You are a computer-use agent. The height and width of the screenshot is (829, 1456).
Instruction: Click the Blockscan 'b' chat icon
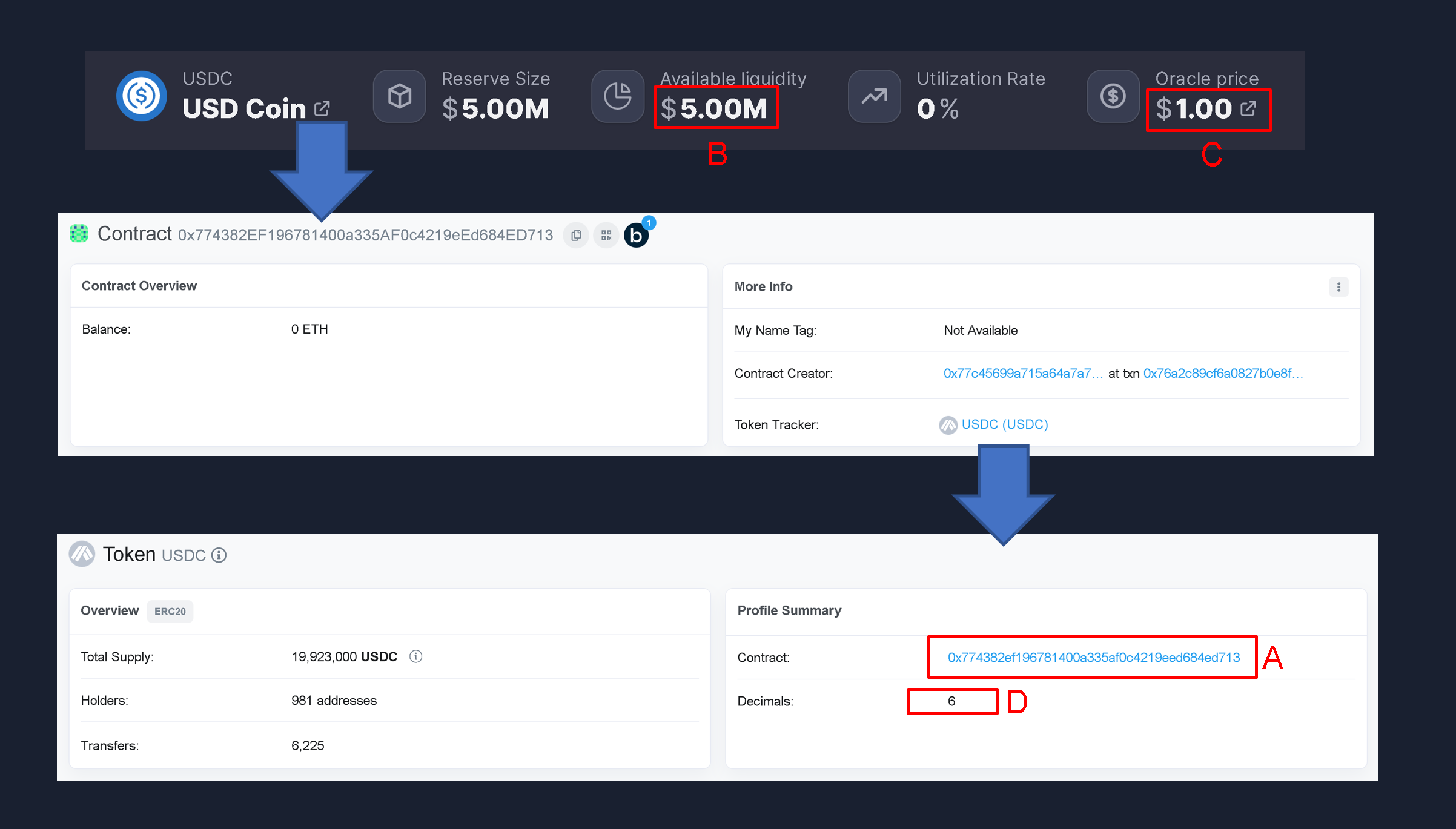coord(637,235)
